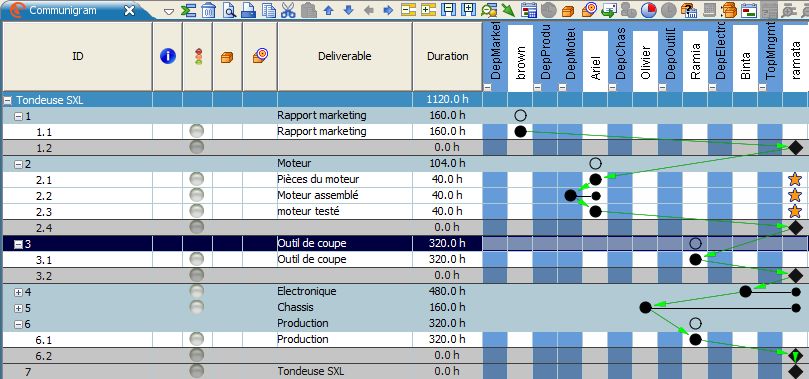Click the envelope with green arrow icon
Screen dimensions: 809x379
[x=609, y=10]
